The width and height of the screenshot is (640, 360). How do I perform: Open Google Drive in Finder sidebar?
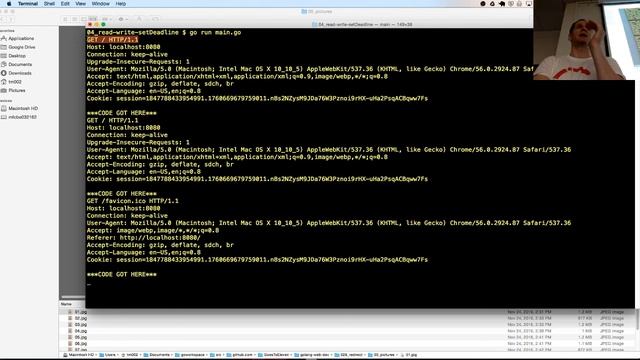pyautogui.click(x=22, y=47)
